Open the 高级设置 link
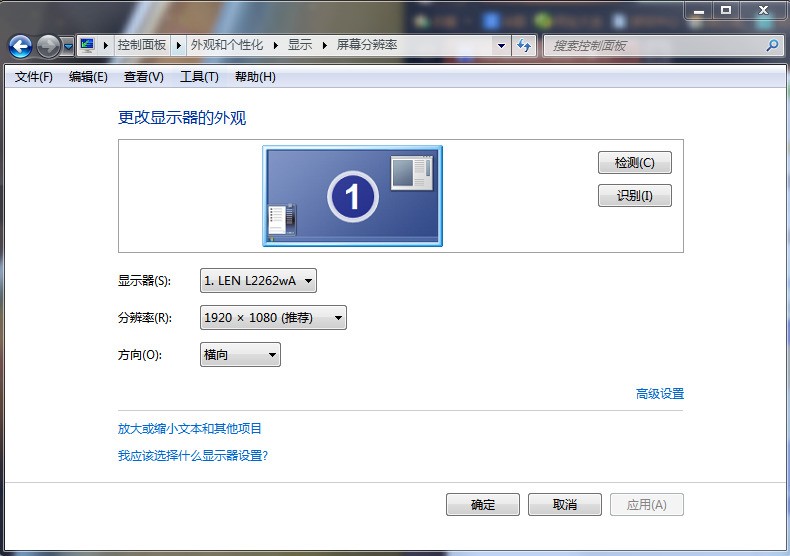Screen dimensions: 790x556 point(660,394)
